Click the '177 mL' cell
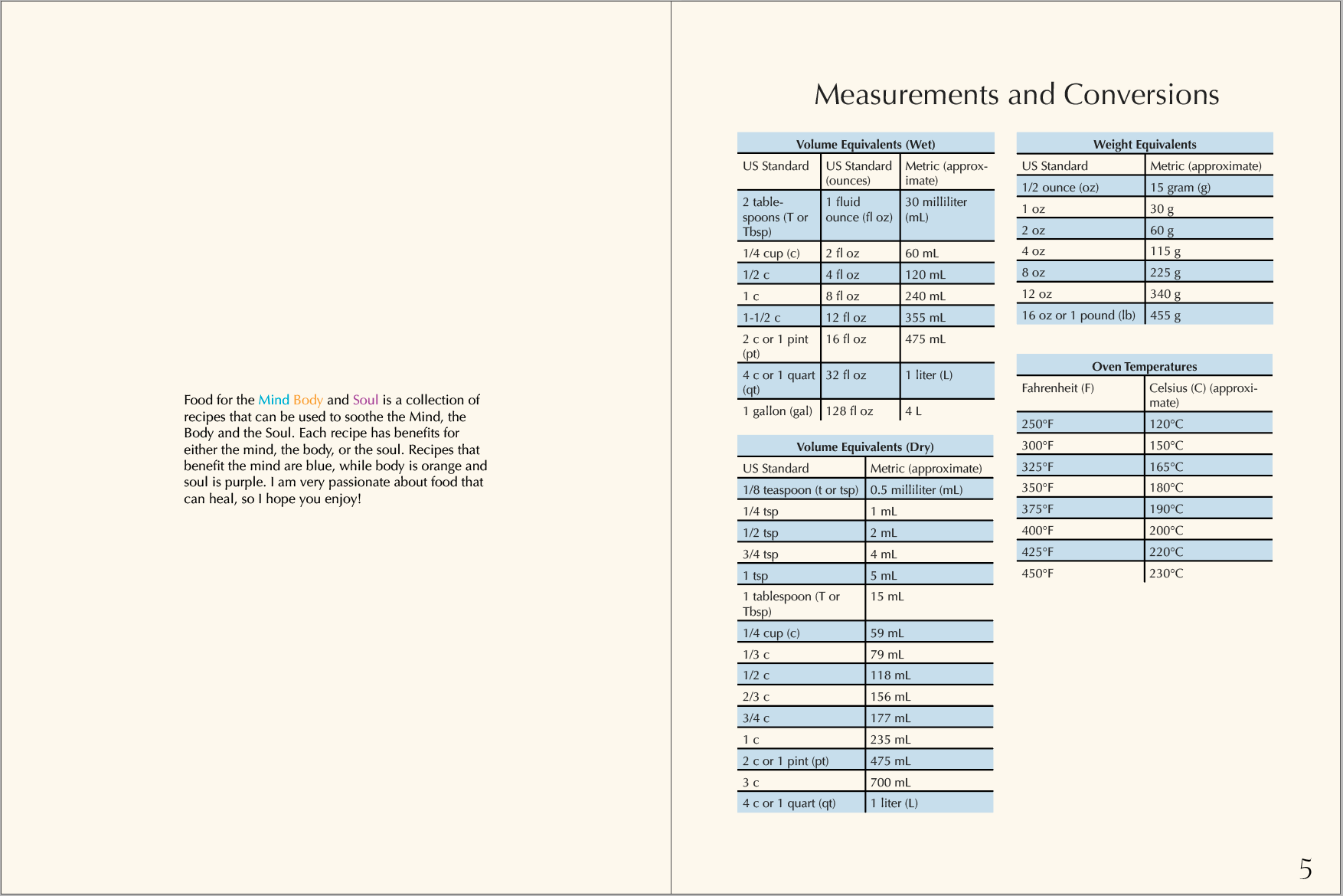This screenshot has width=1343, height=896. [x=930, y=718]
